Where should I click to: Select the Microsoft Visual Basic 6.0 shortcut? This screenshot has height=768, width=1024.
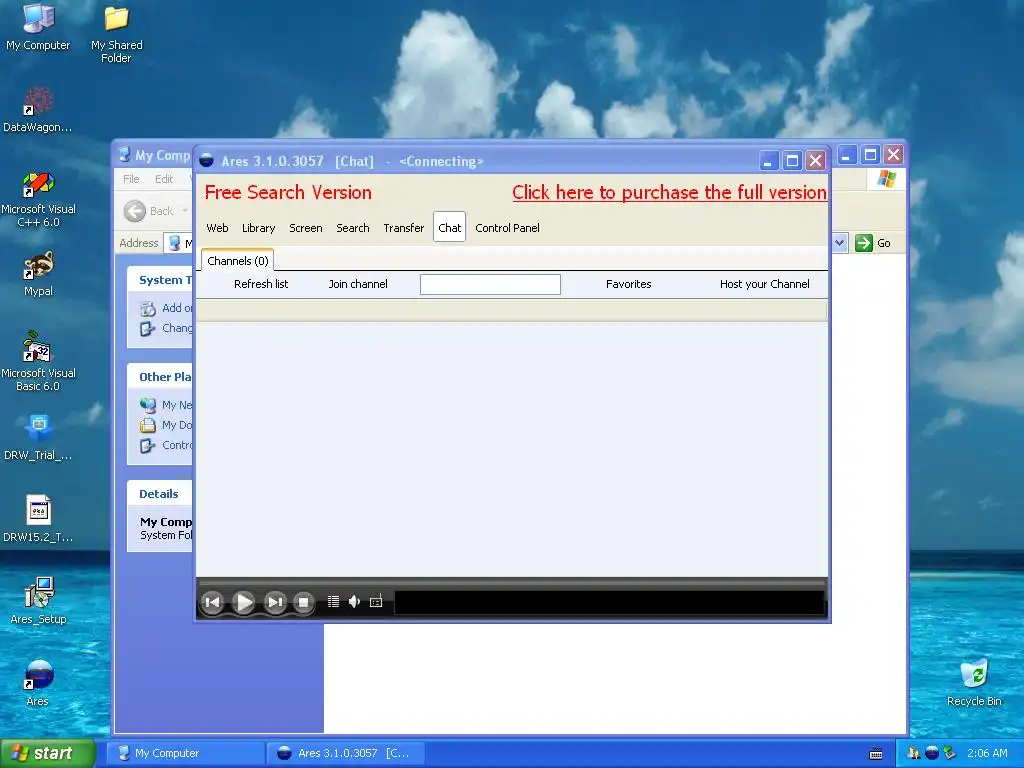(38, 362)
